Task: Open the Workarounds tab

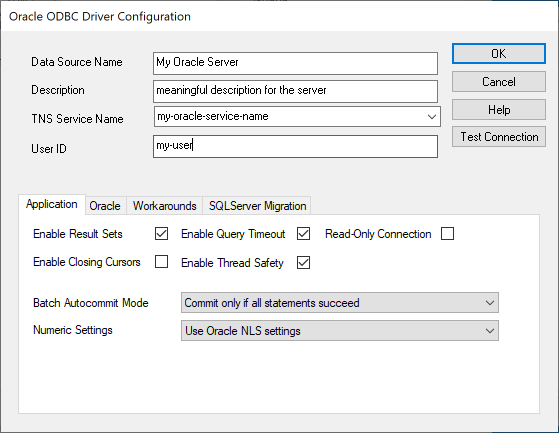Action: click(x=165, y=206)
